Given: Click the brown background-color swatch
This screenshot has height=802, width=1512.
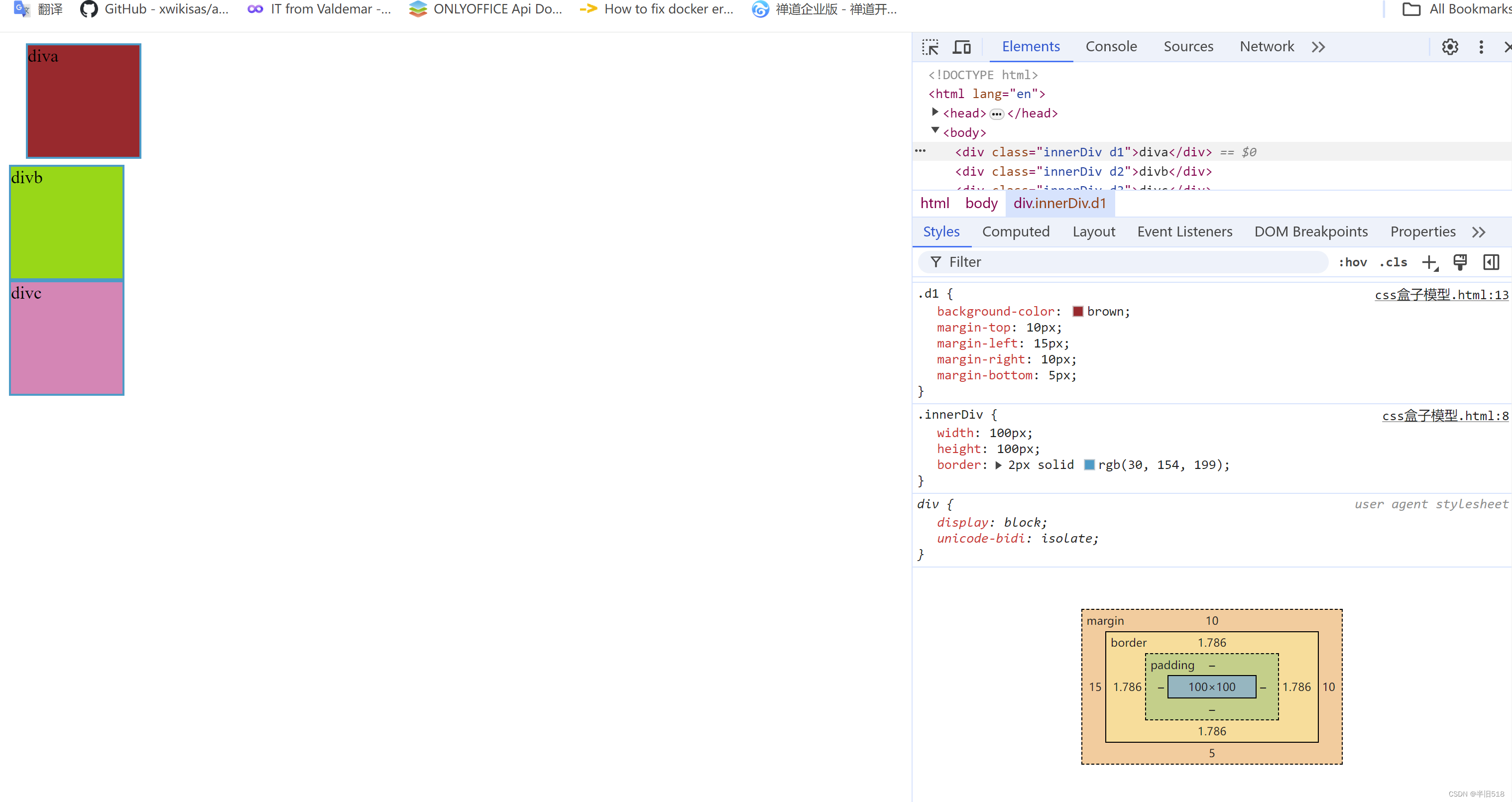Looking at the screenshot, I should [x=1078, y=311].
